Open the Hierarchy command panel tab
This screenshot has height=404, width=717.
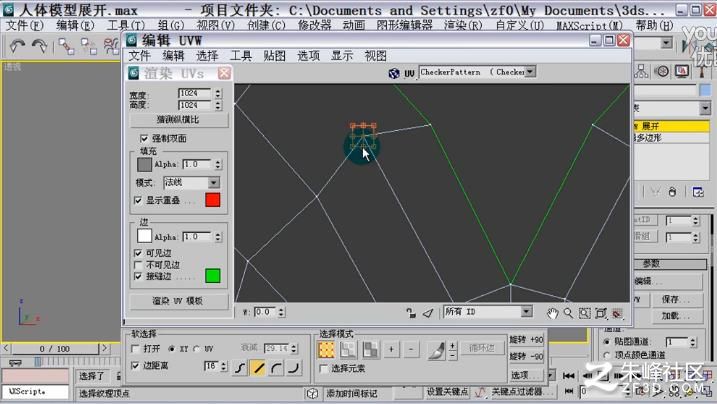click(642, 71)
